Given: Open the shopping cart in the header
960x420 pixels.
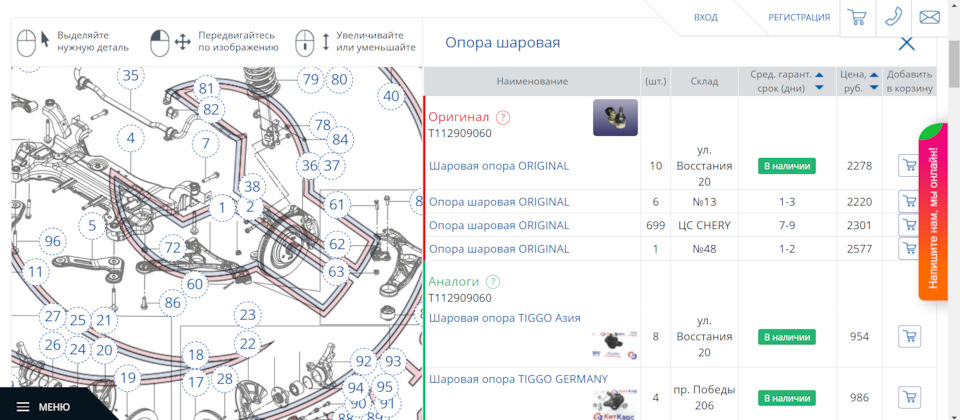Looking at the screenshot, I should pyautogui.click(x=856, y=17).
